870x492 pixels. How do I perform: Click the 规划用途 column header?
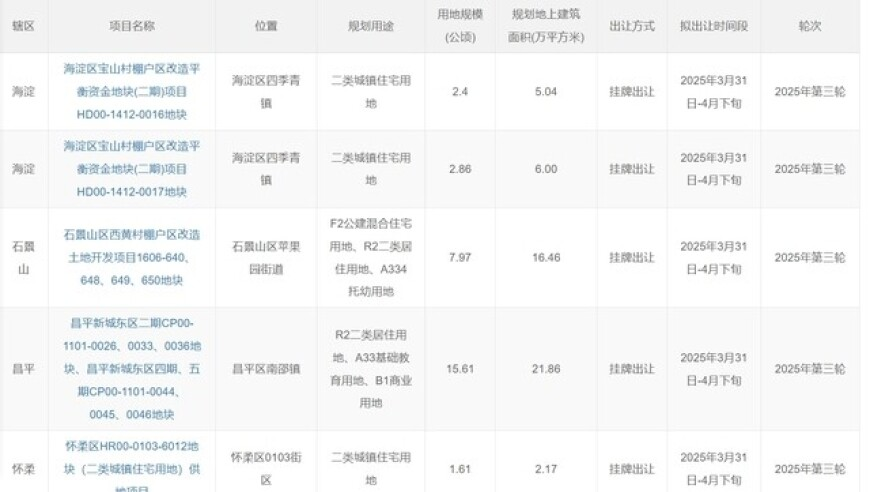[x=371, y=26]
